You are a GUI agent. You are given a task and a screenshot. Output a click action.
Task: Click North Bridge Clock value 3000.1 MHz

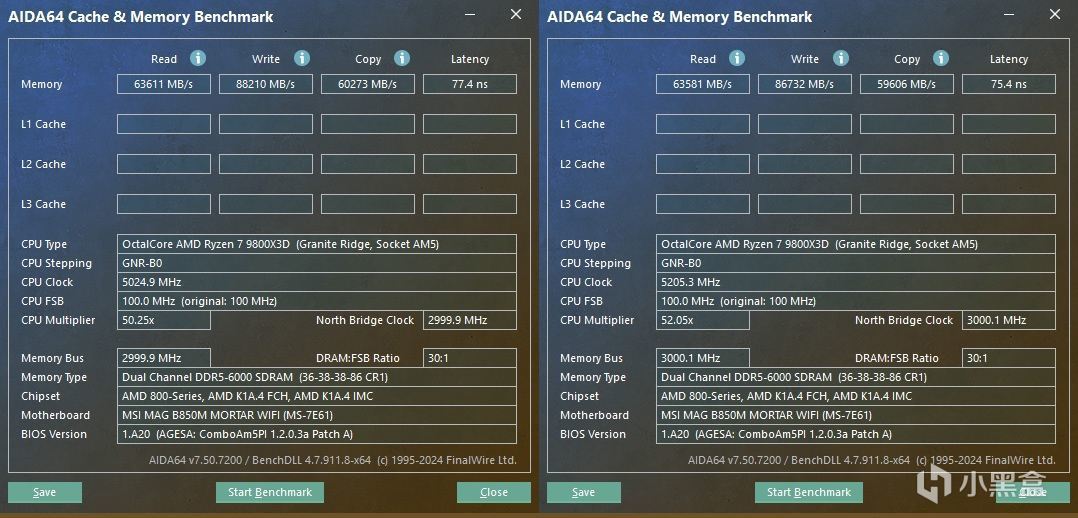[1009, 320]
